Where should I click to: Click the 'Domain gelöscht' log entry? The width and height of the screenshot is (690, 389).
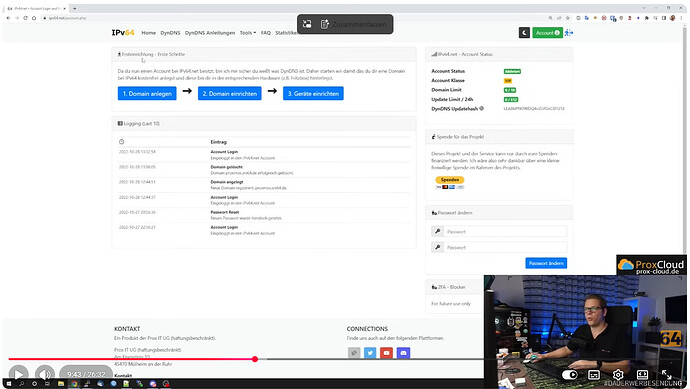[x=264, y=170]
